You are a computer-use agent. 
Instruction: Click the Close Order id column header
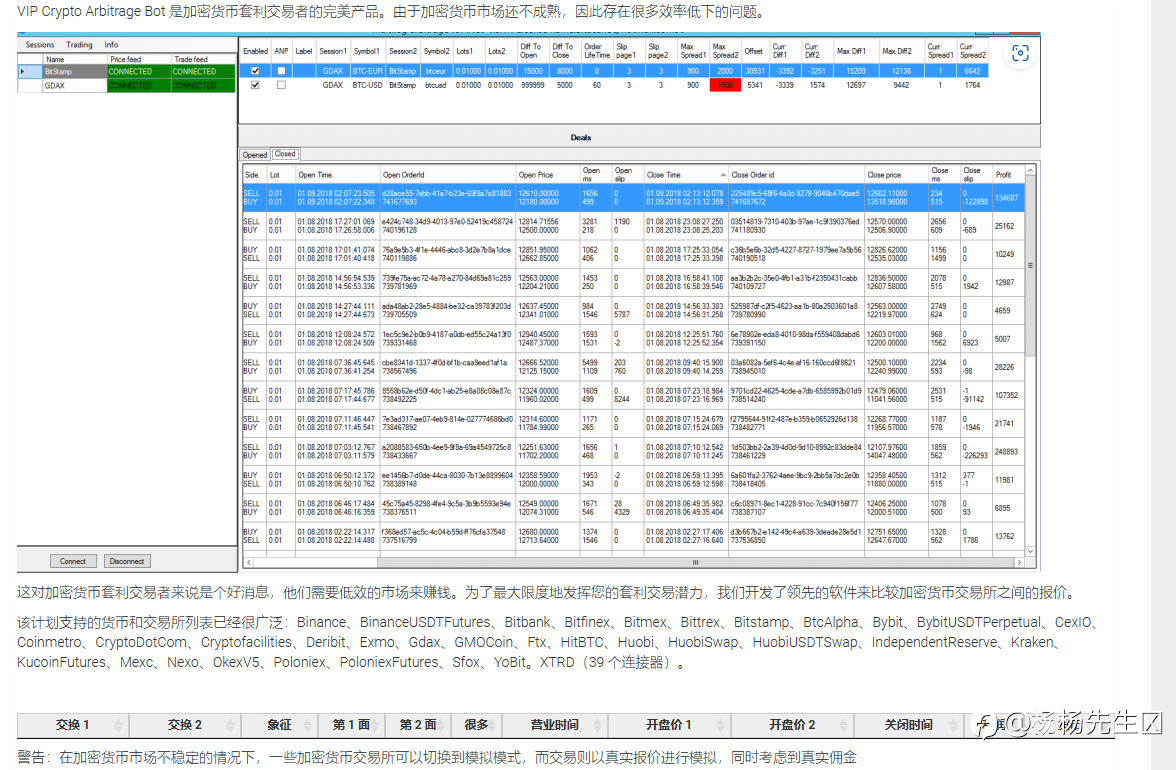click(x=796, y=175)
